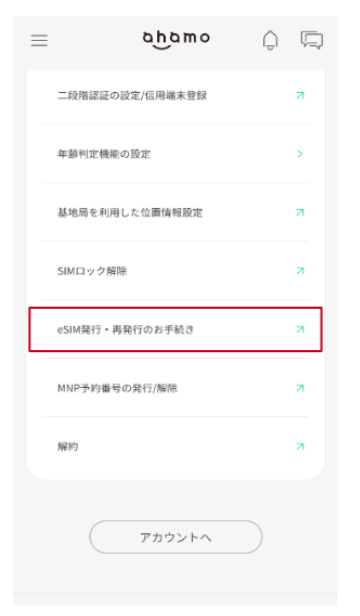Open 二段階認証の設定/信用端末登録 menu item
360x616 pixels.
click(x=175, y=95)
